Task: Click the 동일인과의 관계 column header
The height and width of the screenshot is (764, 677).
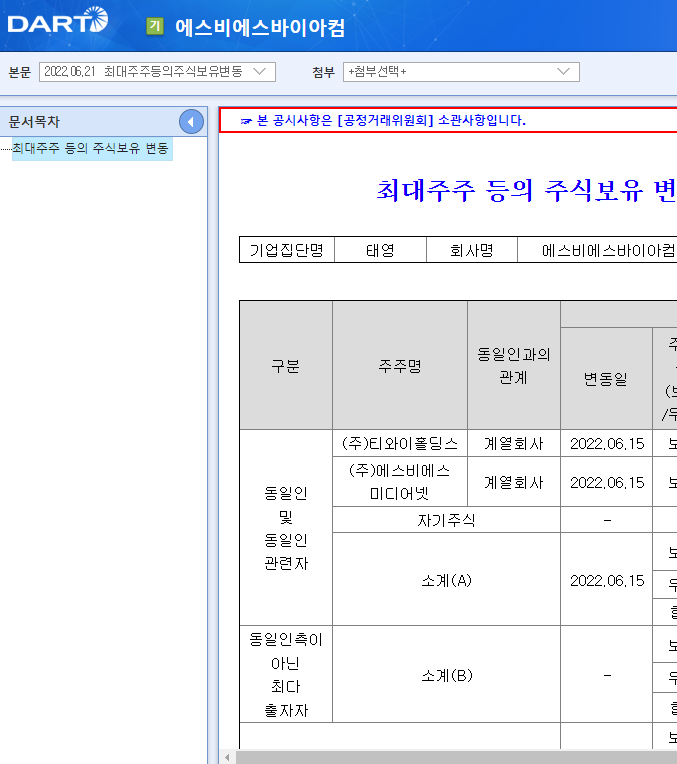Action: [514, 365]
